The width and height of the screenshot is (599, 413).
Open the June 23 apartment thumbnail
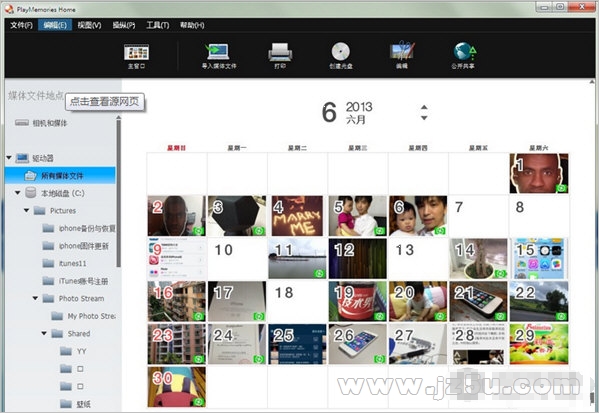[176, 344]
